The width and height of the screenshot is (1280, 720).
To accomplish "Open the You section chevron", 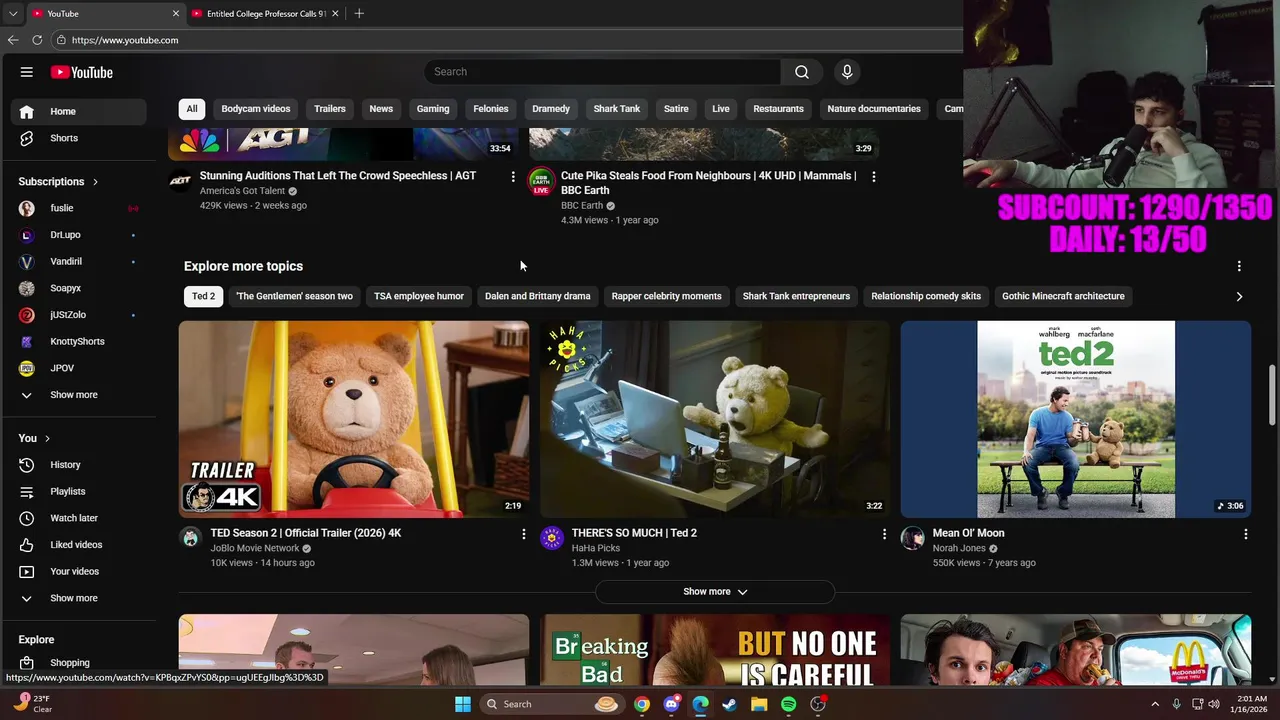I will (x=47, y=438).
